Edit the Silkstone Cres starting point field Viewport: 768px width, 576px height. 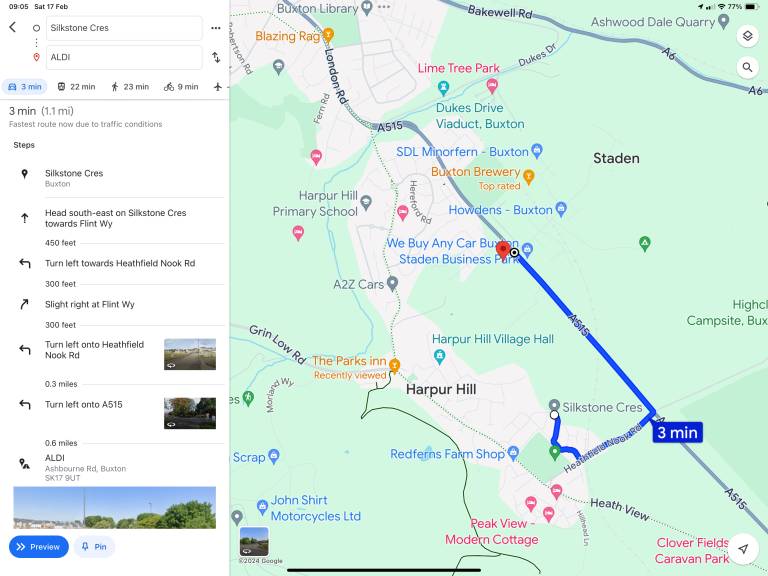tap(122, 28)
